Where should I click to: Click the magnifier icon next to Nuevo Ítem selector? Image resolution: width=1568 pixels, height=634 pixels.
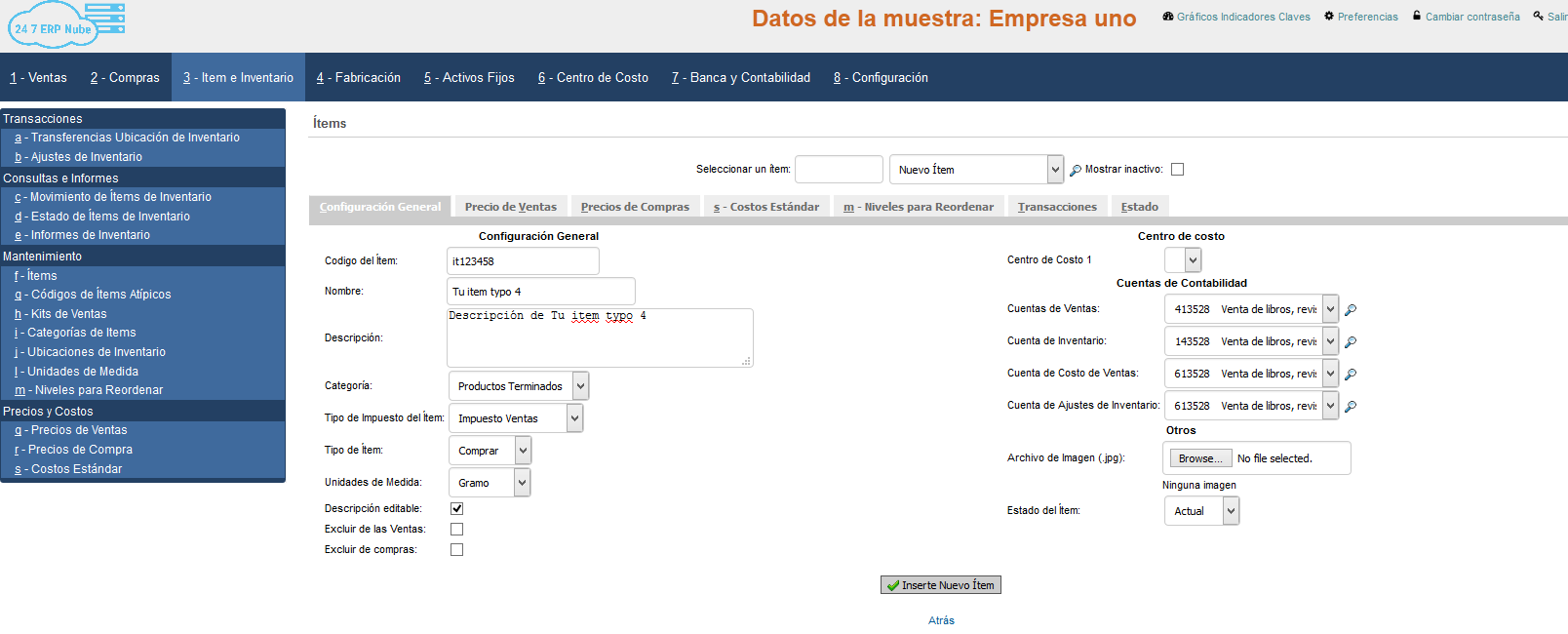(x=1076, y=171)
